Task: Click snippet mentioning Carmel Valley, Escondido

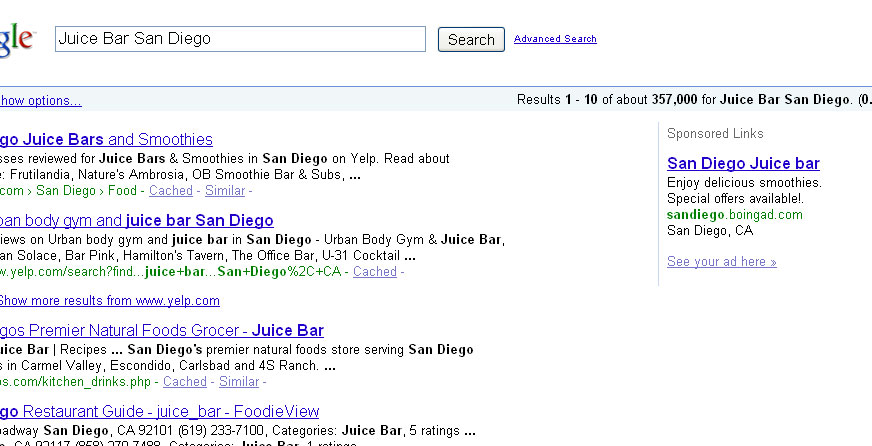Action: point(168,366)
